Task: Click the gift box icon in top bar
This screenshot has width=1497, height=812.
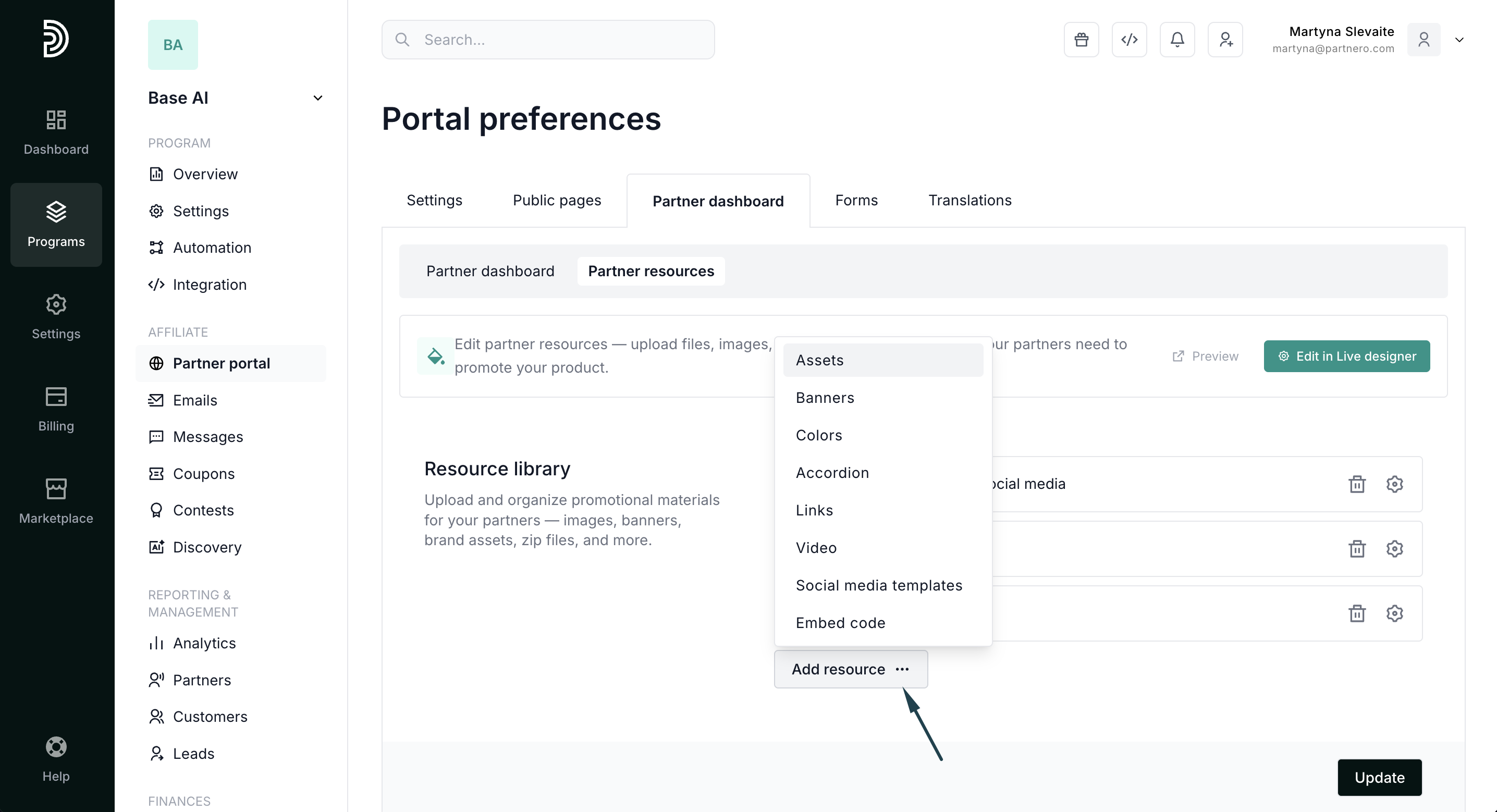Action: point(1081,40)
